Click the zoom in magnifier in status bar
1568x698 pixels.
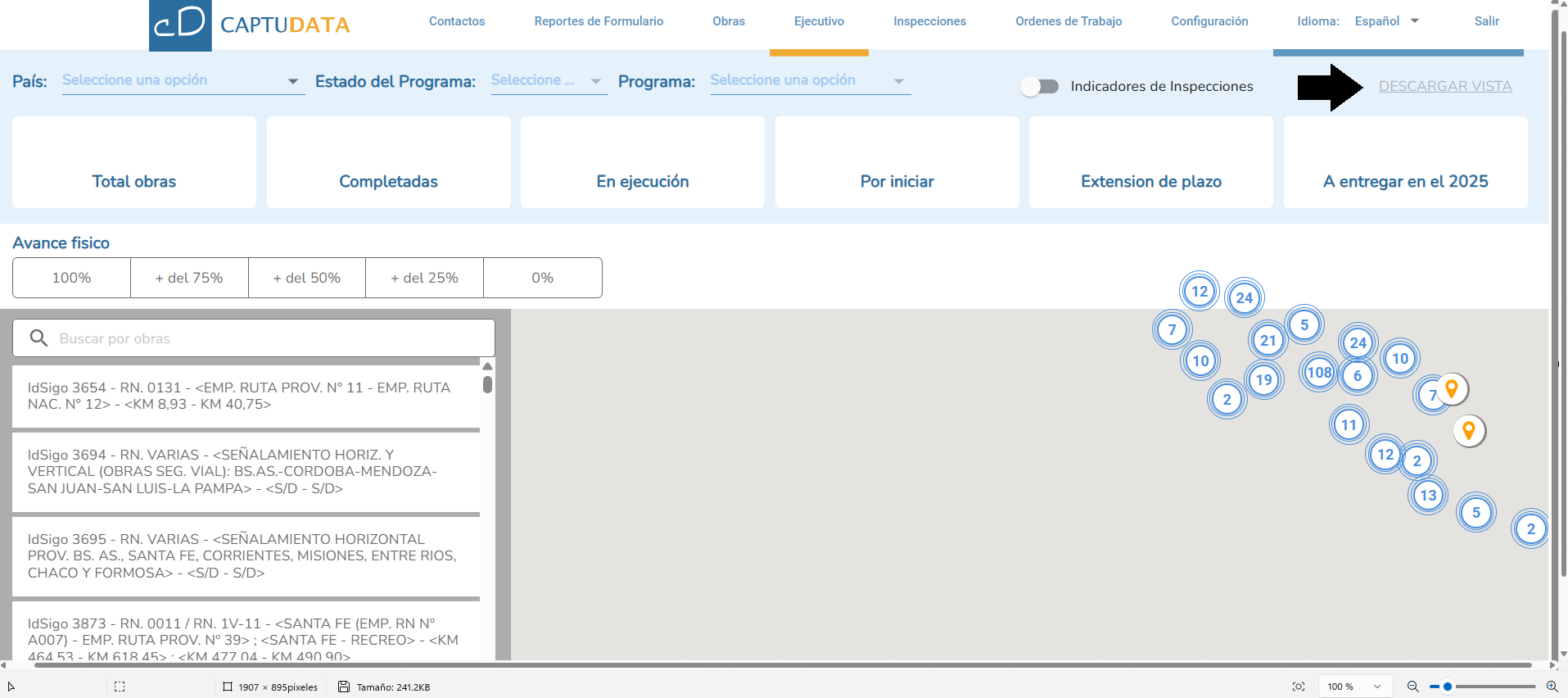tap(1552, 687)
